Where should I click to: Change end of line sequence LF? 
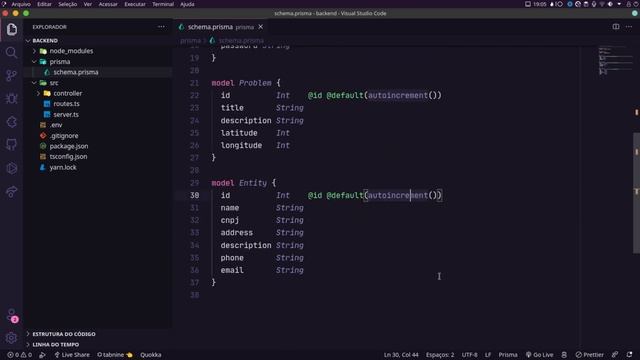coord(488,355)
